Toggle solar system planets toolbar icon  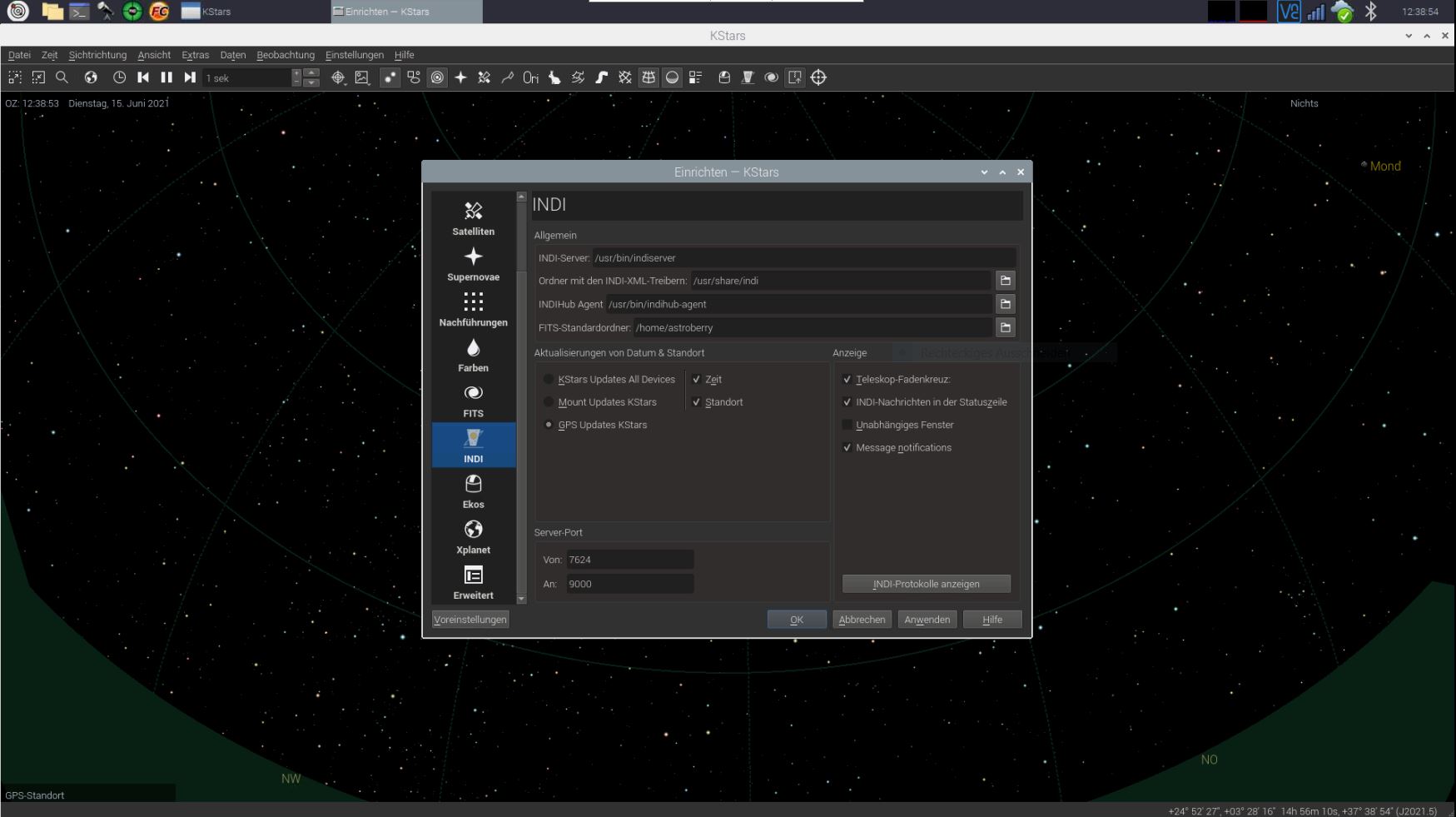(437, 77)
